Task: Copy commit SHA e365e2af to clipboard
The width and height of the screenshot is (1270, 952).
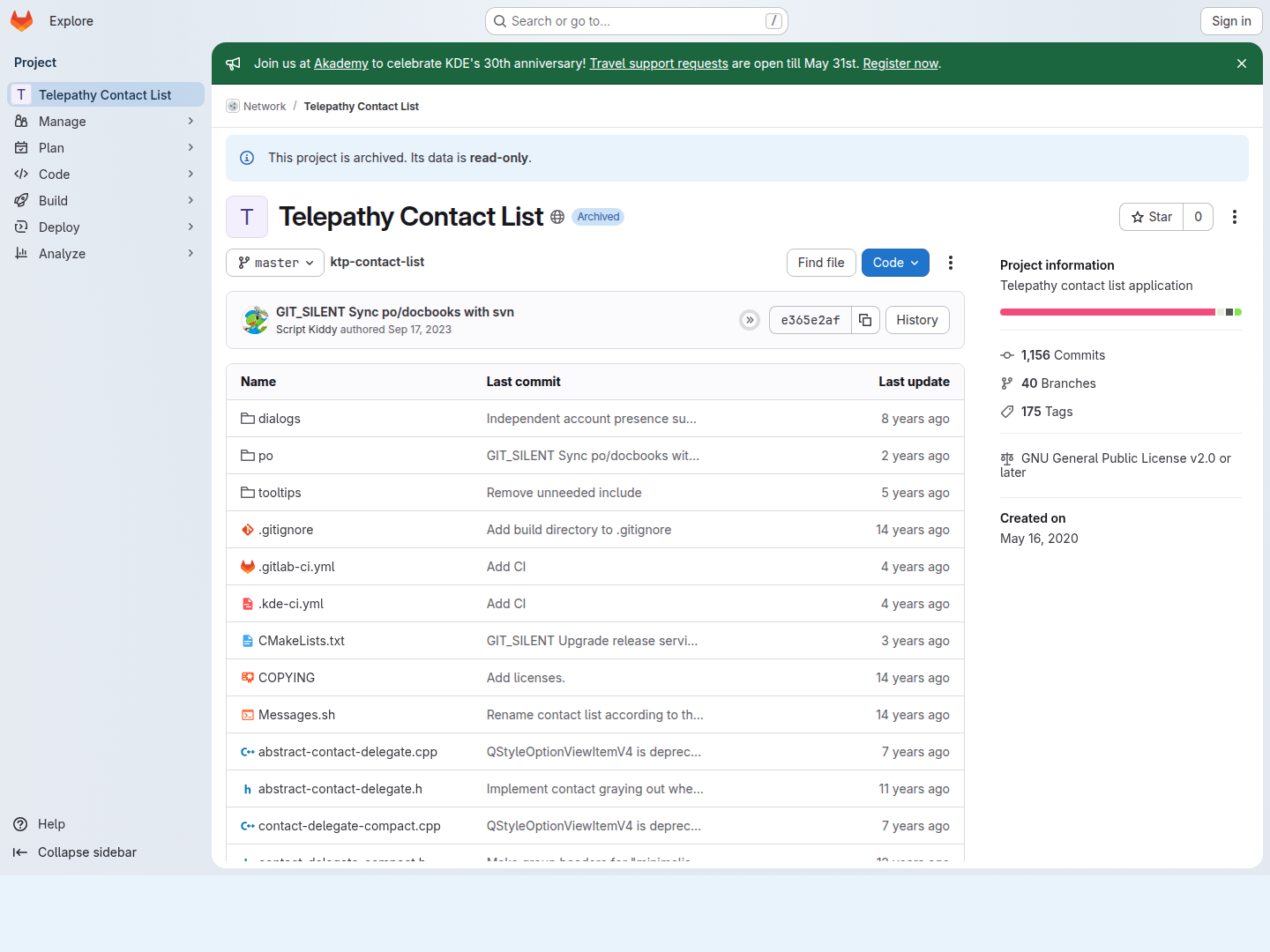Action: (865, 320)
